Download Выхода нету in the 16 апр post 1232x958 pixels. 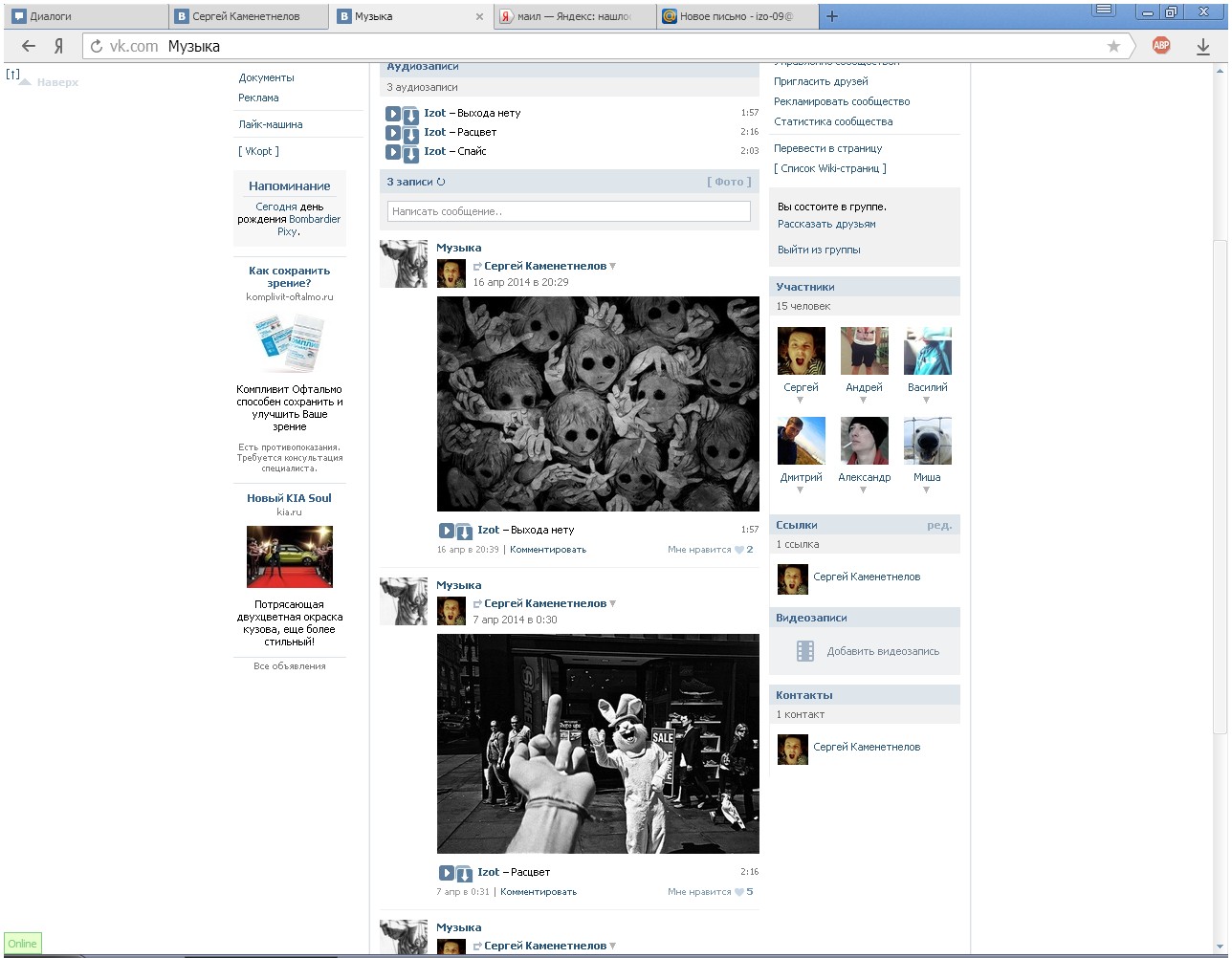(x=463, y=532)
